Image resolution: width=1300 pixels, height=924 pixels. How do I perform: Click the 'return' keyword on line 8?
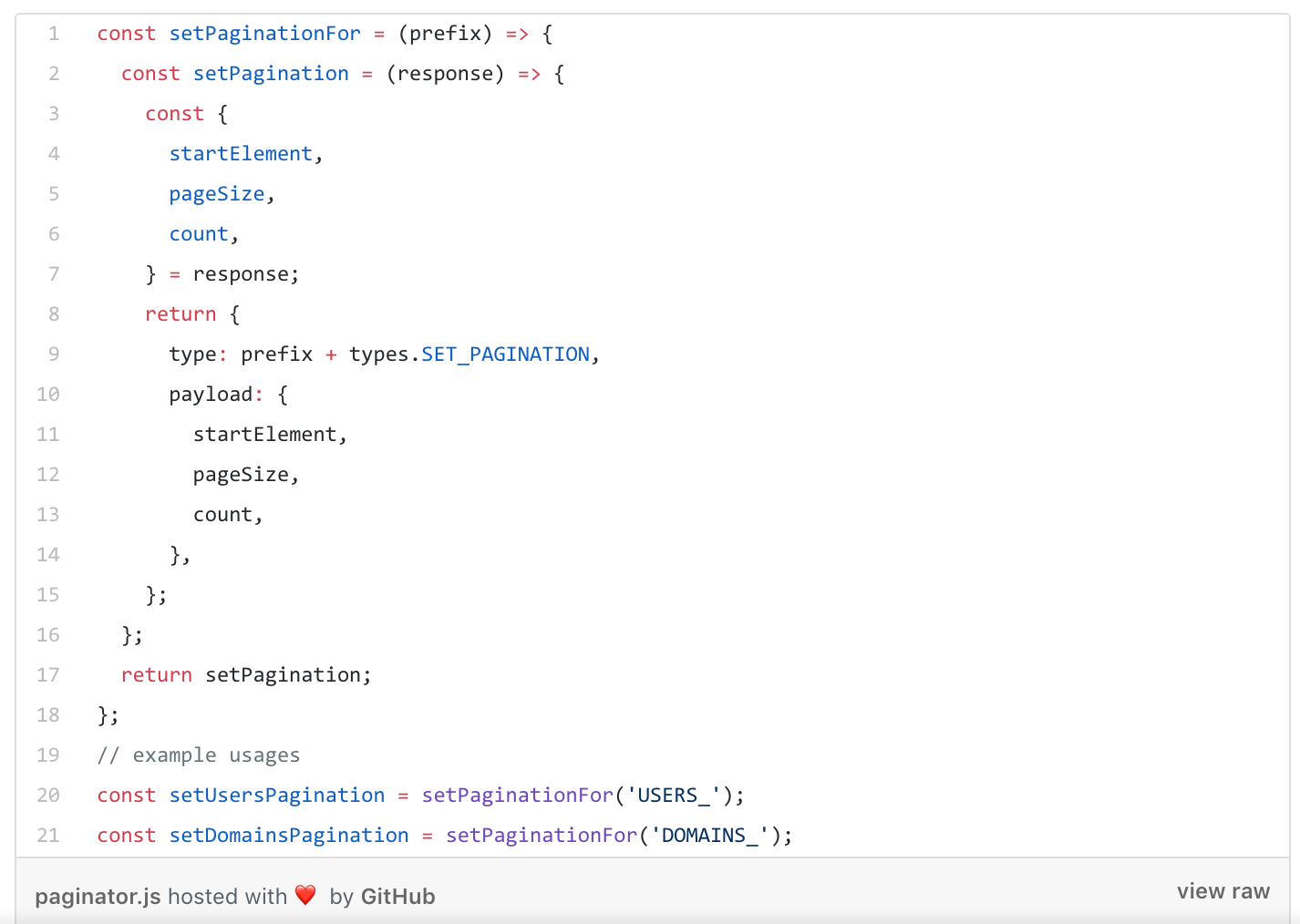point(181,314)
